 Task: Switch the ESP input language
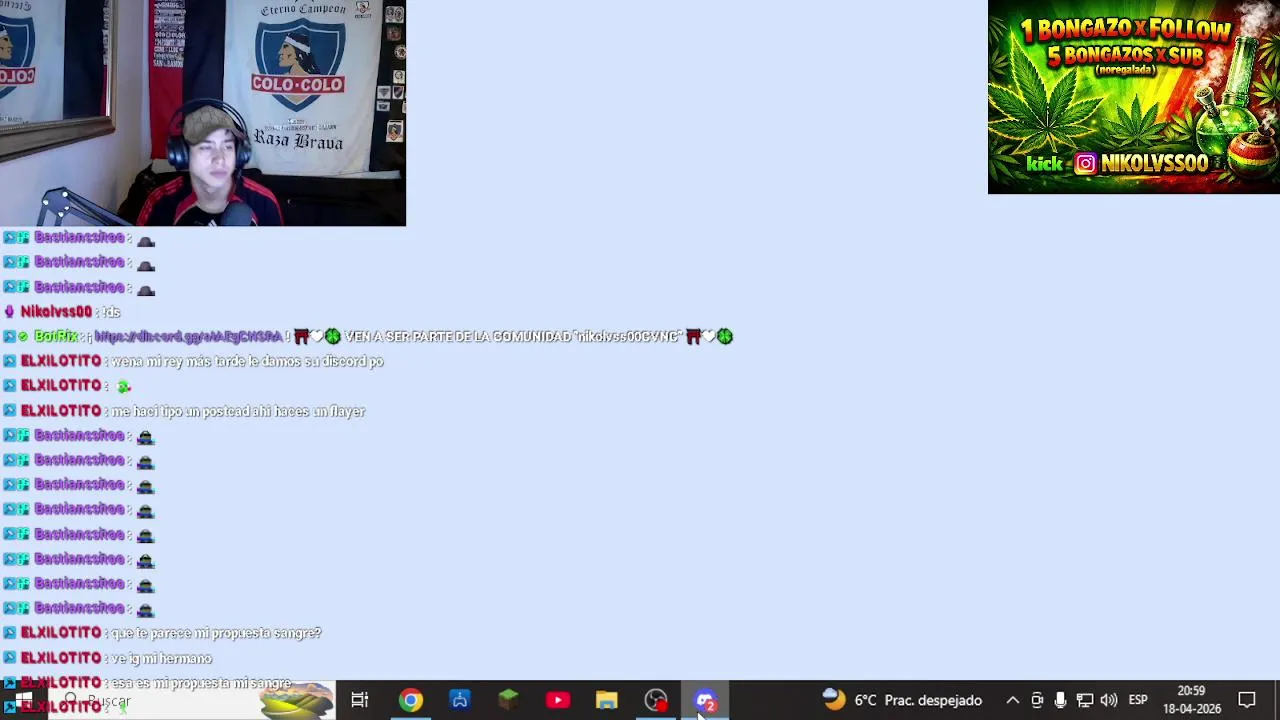1138,700
